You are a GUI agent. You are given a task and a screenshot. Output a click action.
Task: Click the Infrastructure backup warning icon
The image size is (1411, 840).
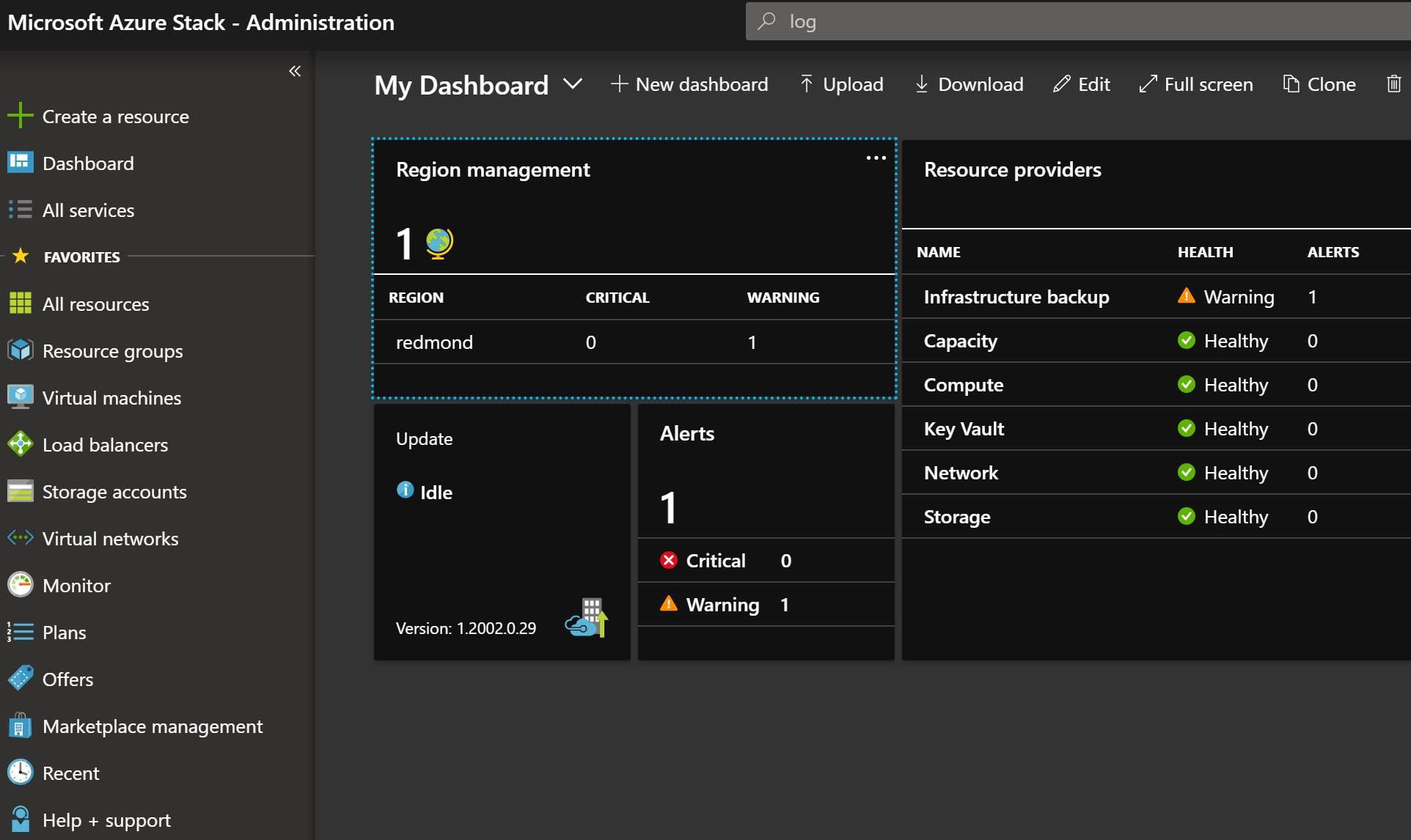pos(1186,296)
